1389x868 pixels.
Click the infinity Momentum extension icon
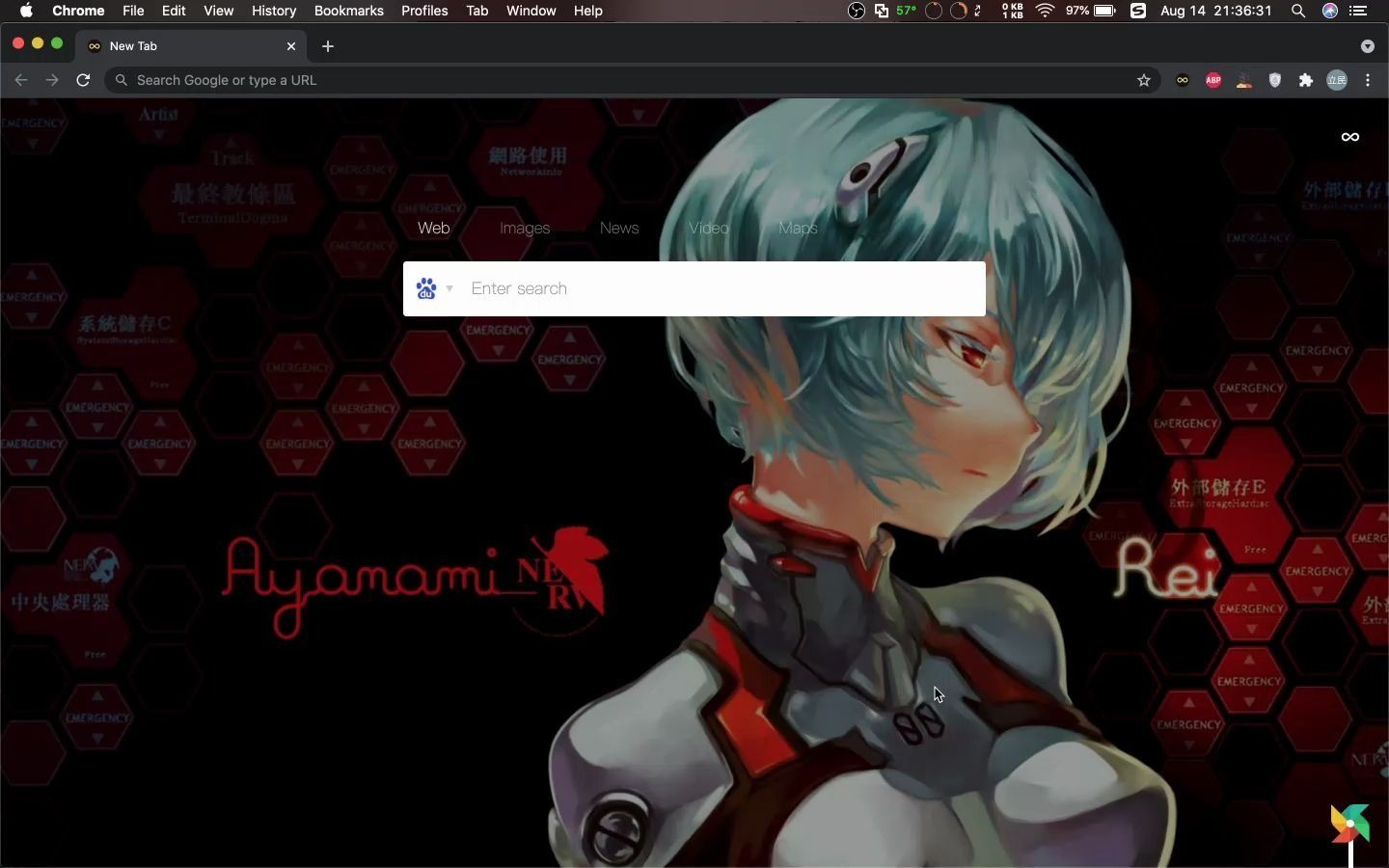tap(1181, 81)
